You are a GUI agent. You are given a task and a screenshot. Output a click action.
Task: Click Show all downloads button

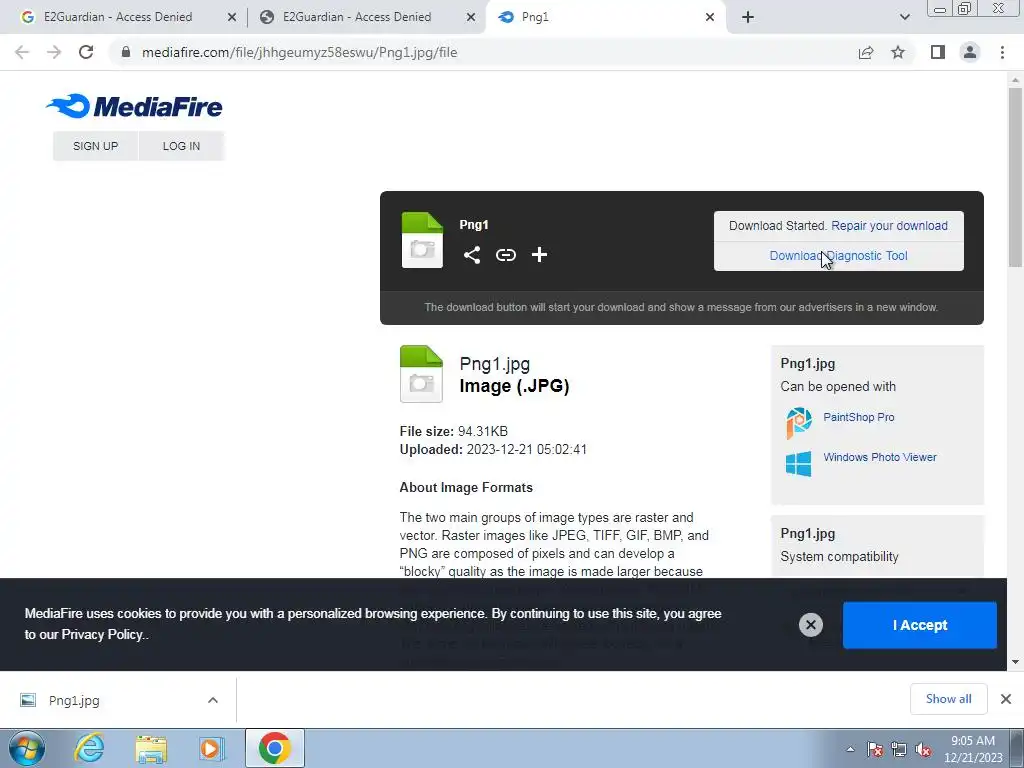pos(948,699)
